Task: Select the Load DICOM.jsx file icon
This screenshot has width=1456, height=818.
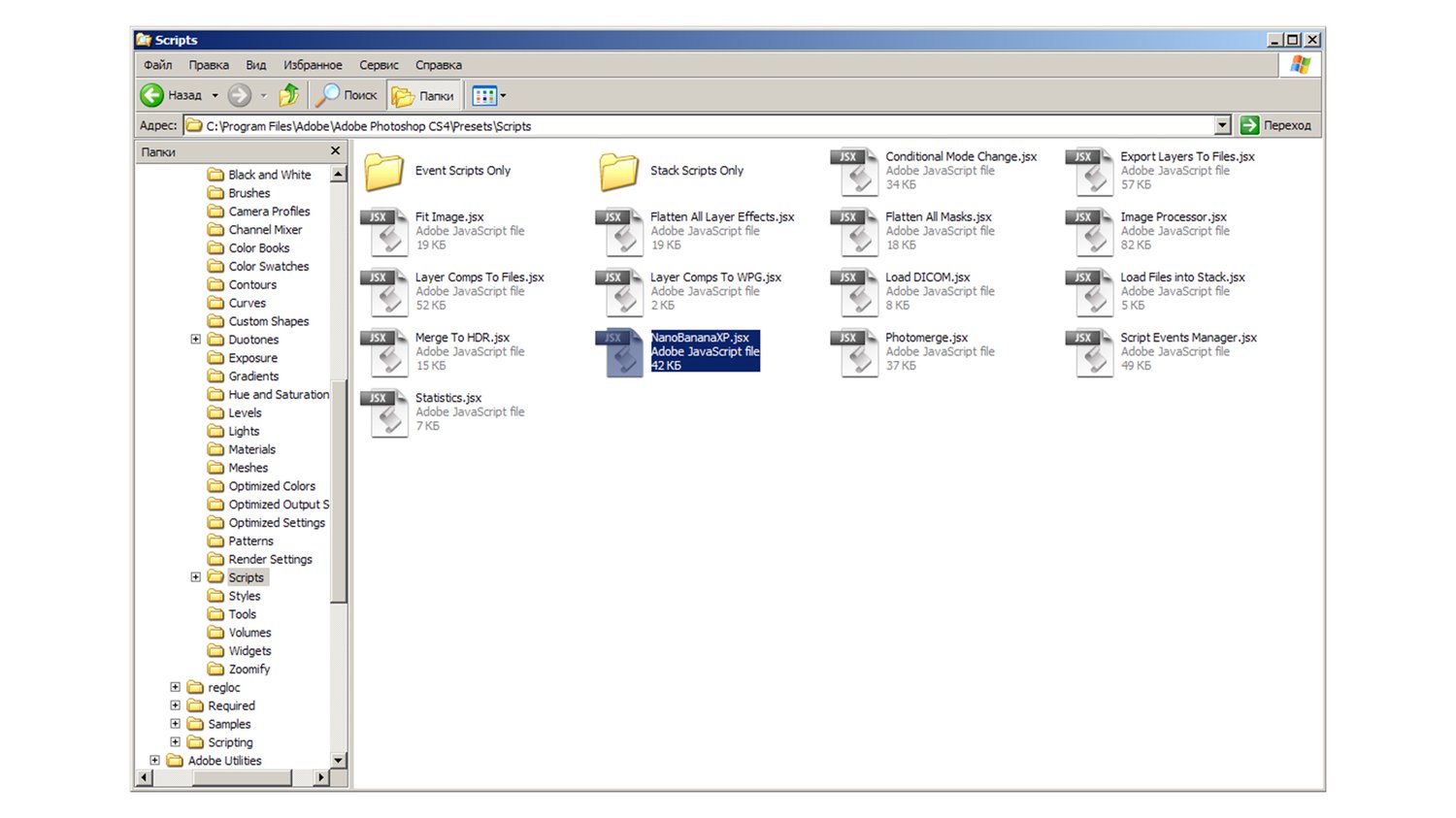Action: click(854, 292)
